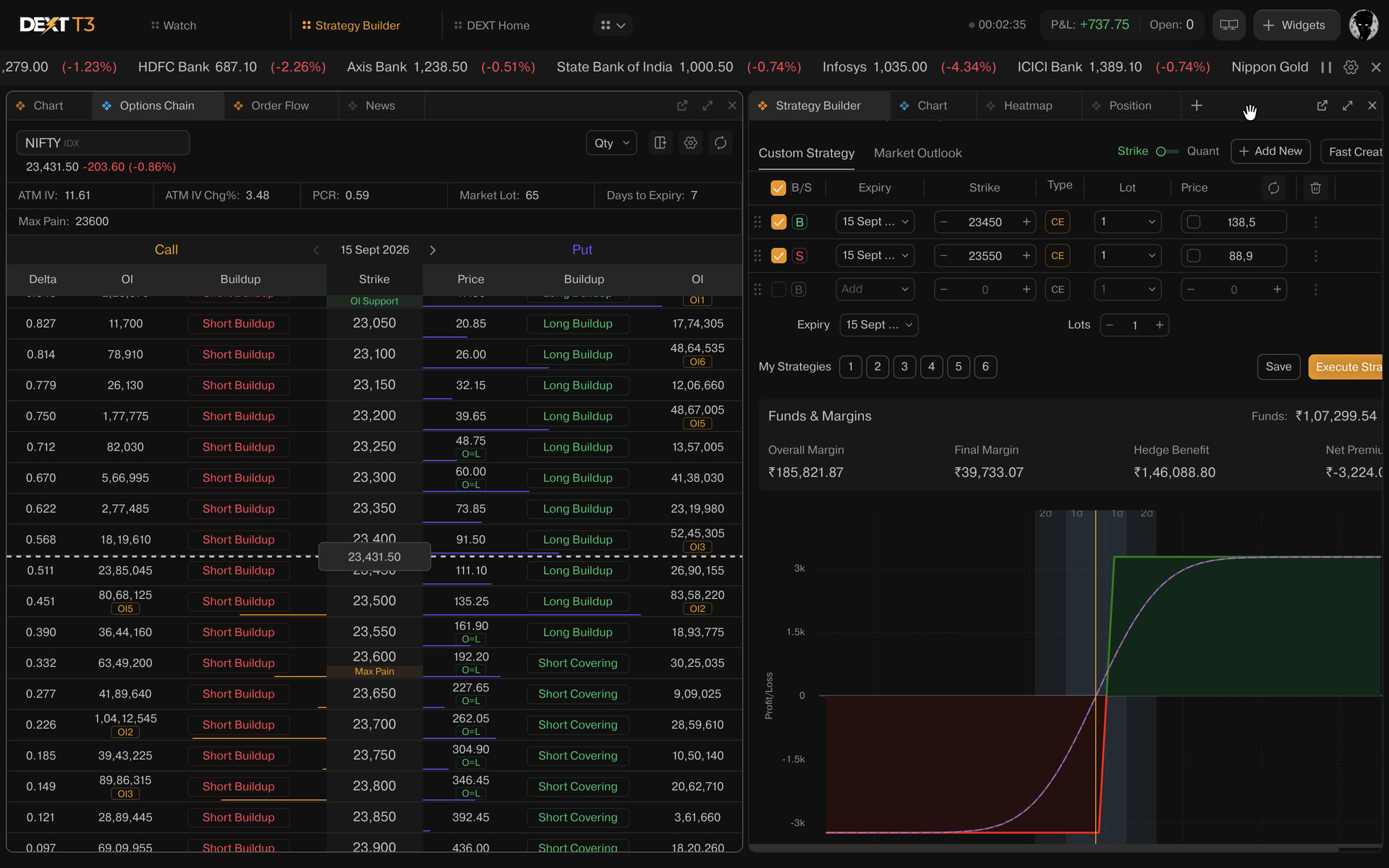The width and height of the screenshot is (1389, 868).
Task: Expand the Options Chain panel to fullscreen
Action: pyautogui.click(x=708, y=106)
